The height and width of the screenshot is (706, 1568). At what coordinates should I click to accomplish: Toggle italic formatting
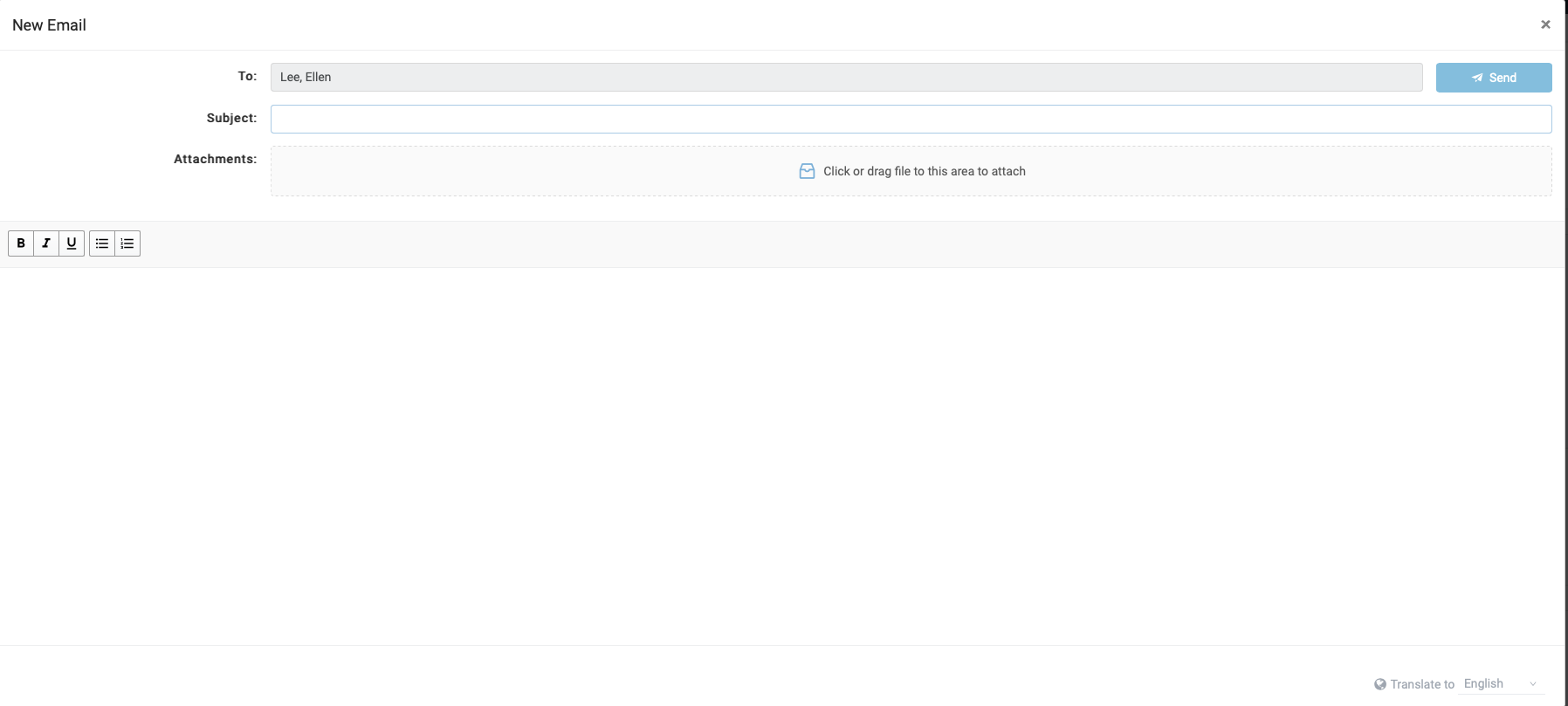click(46, 243)
